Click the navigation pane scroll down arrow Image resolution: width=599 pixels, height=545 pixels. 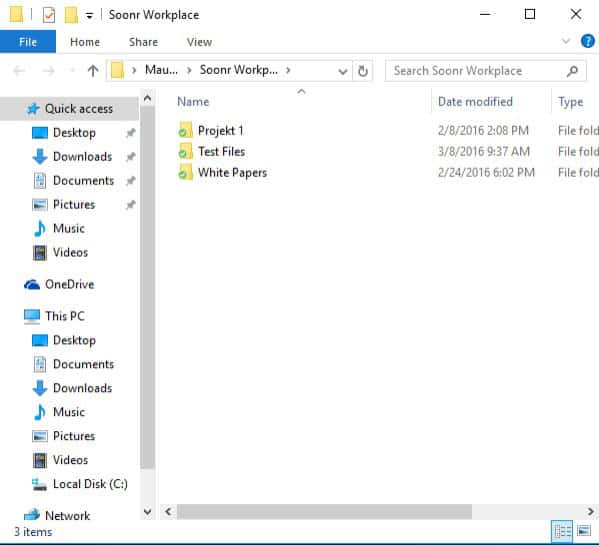tap(147, 511)
